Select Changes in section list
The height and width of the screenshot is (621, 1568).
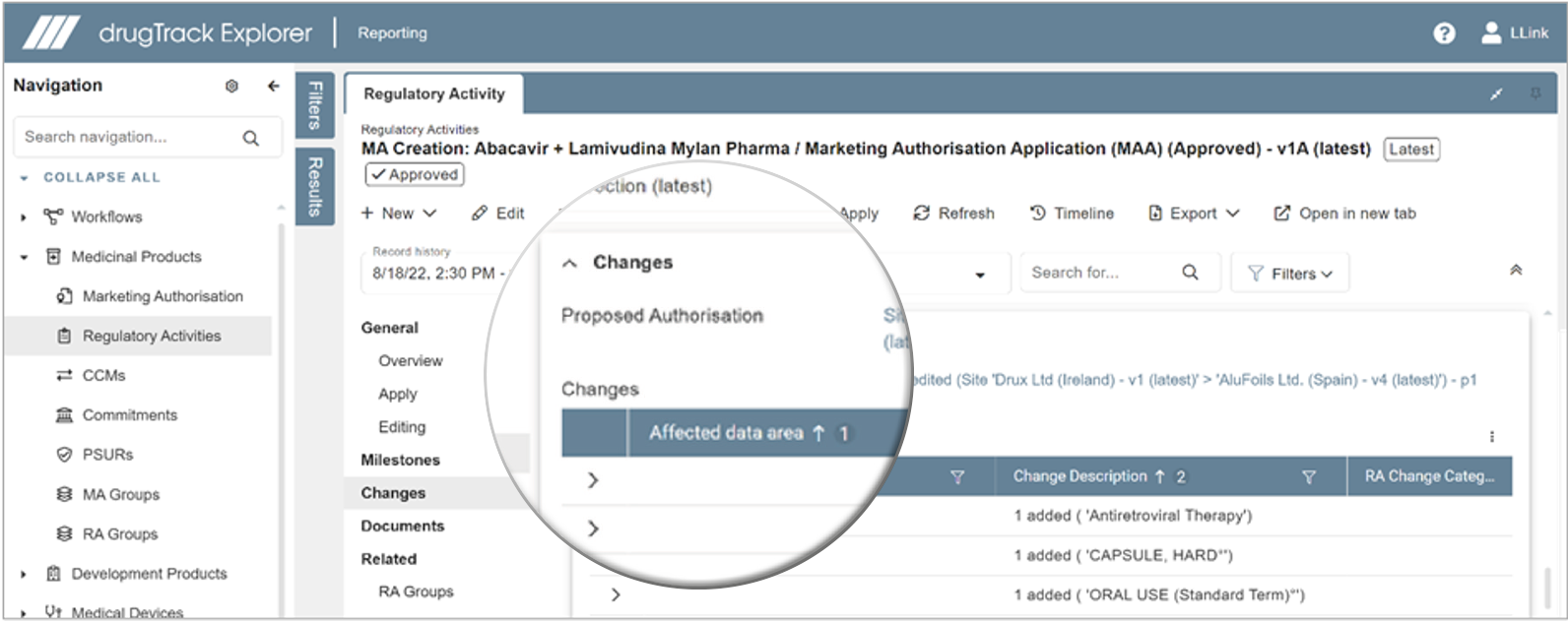393,493
